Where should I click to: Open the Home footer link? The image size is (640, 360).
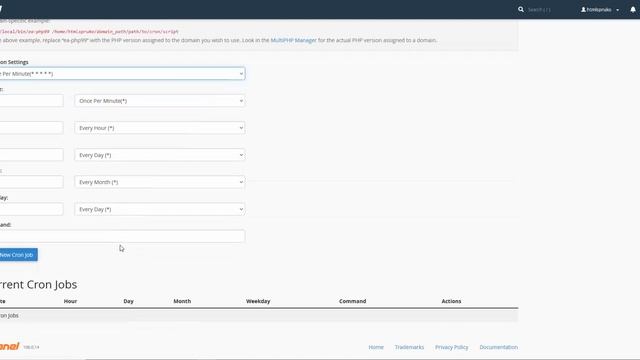[376, 347]
